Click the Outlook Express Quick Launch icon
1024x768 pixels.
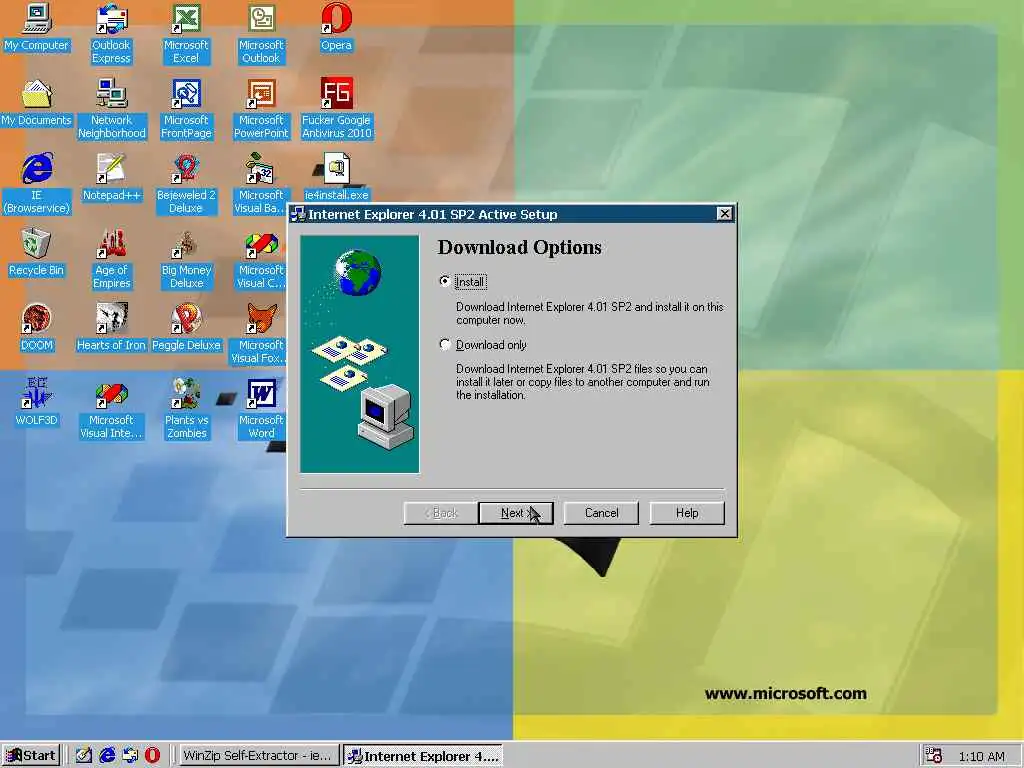coord(130,756)
